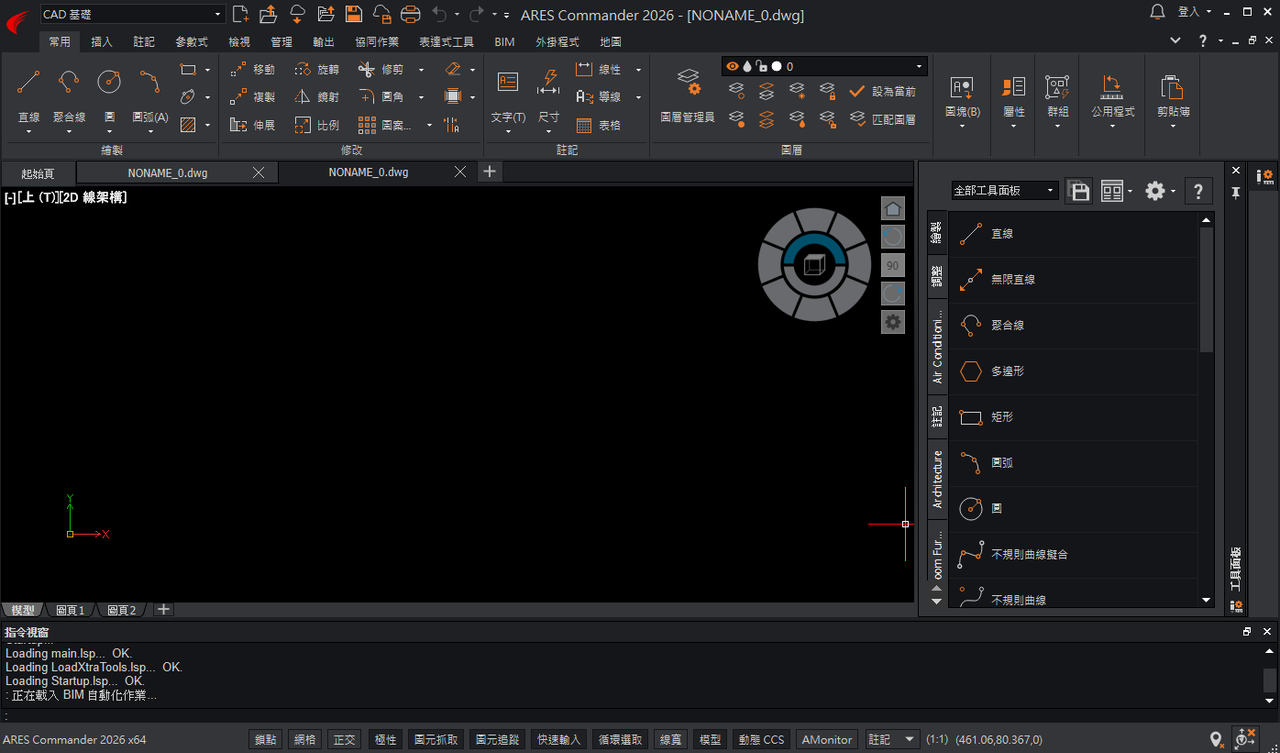1280x753 pixels.
Task: Toggle 正交 ortho mode
Action: (x=344, y=740)
